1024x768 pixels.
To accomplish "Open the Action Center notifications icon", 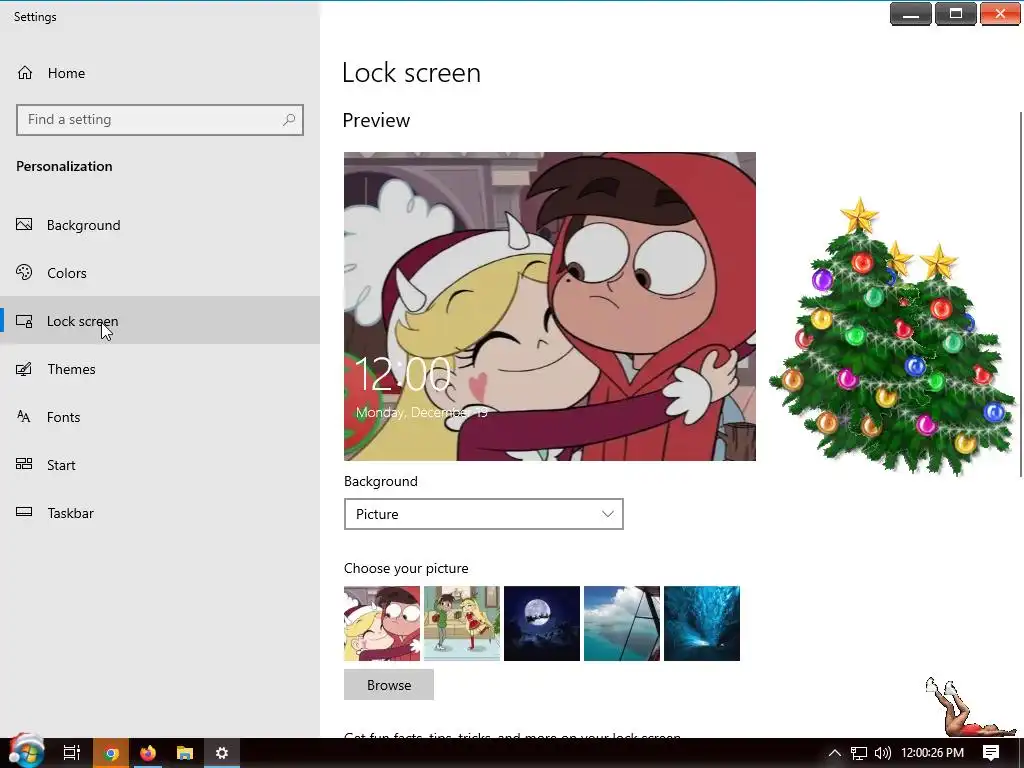I will [x=991, y=753].
